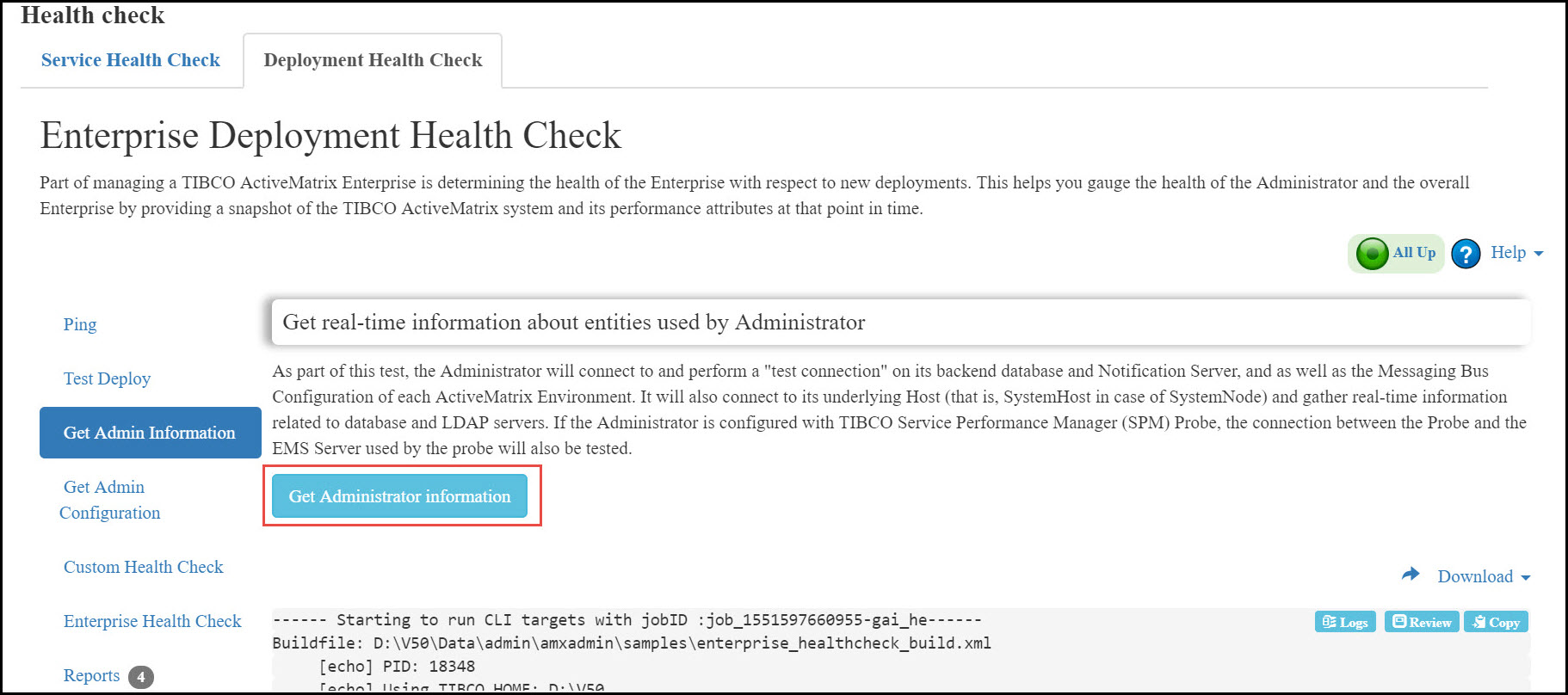Screen dimensions: 1568x695
Task: Click the All Up status label
Action: pos(1414,253)
